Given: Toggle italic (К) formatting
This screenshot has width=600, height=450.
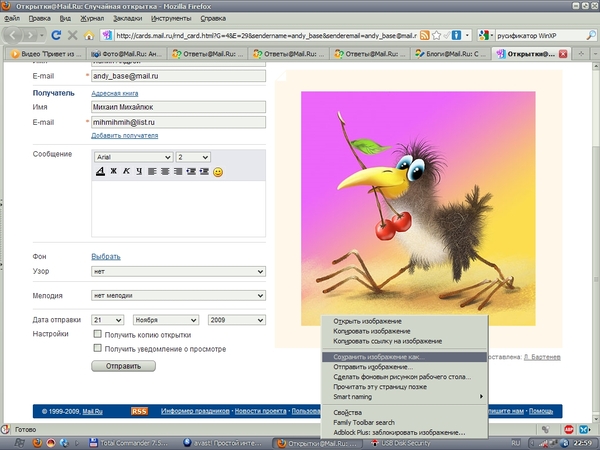Looking at the screenshot, I should pyautogui.click(x=126, y=171).
